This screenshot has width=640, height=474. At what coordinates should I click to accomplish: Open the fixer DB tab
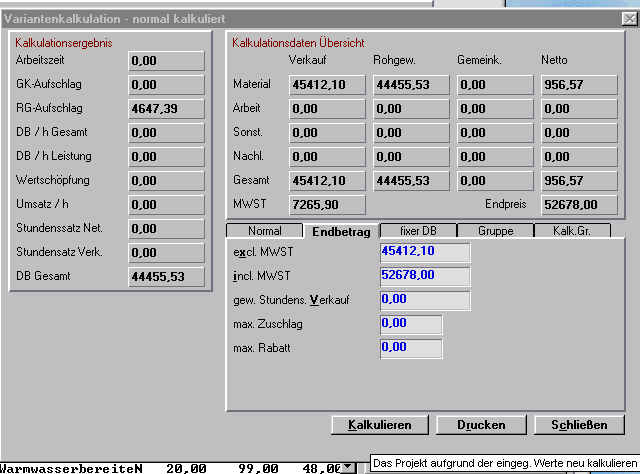[417, 231]
